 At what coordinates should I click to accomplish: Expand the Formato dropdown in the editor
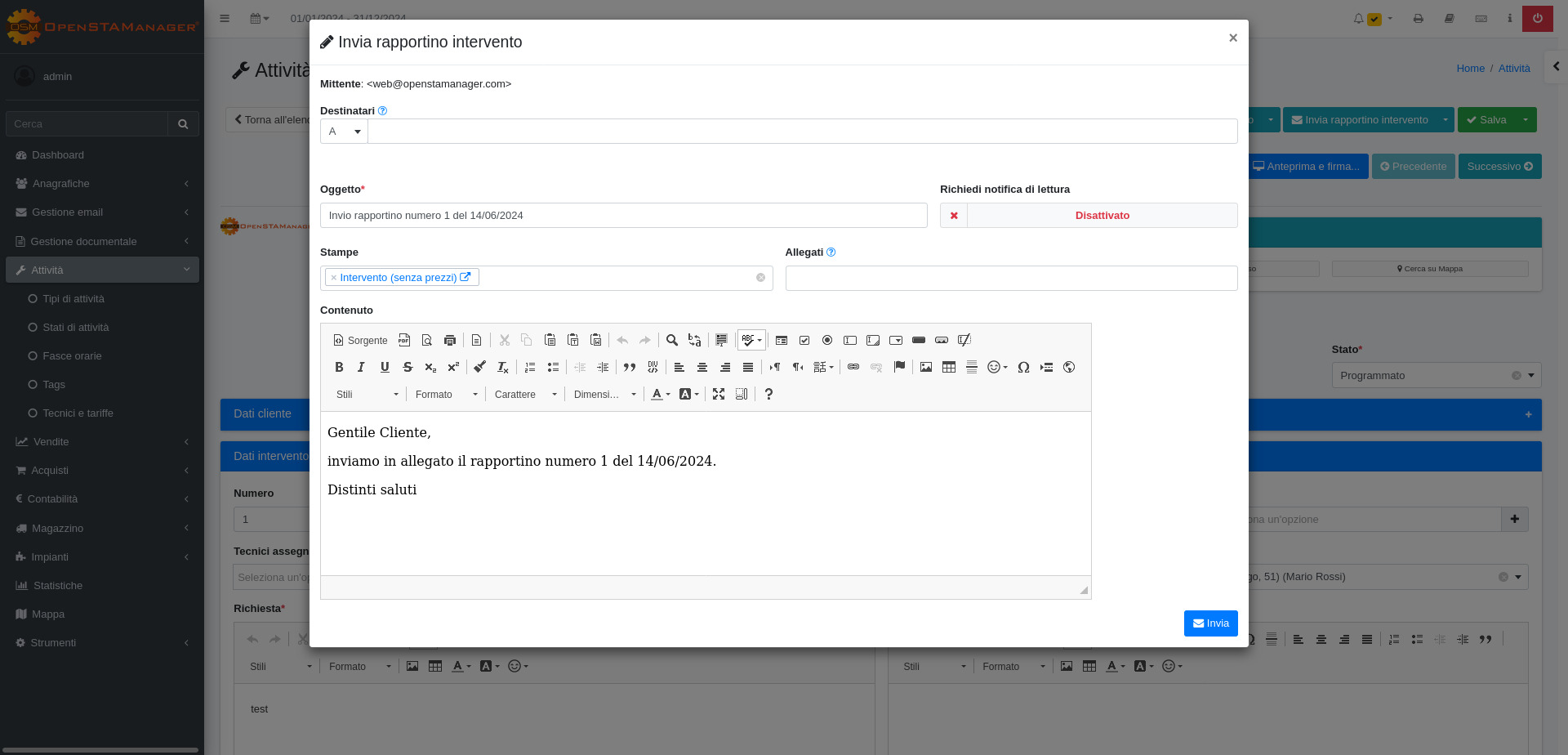(x=446, y=395)
